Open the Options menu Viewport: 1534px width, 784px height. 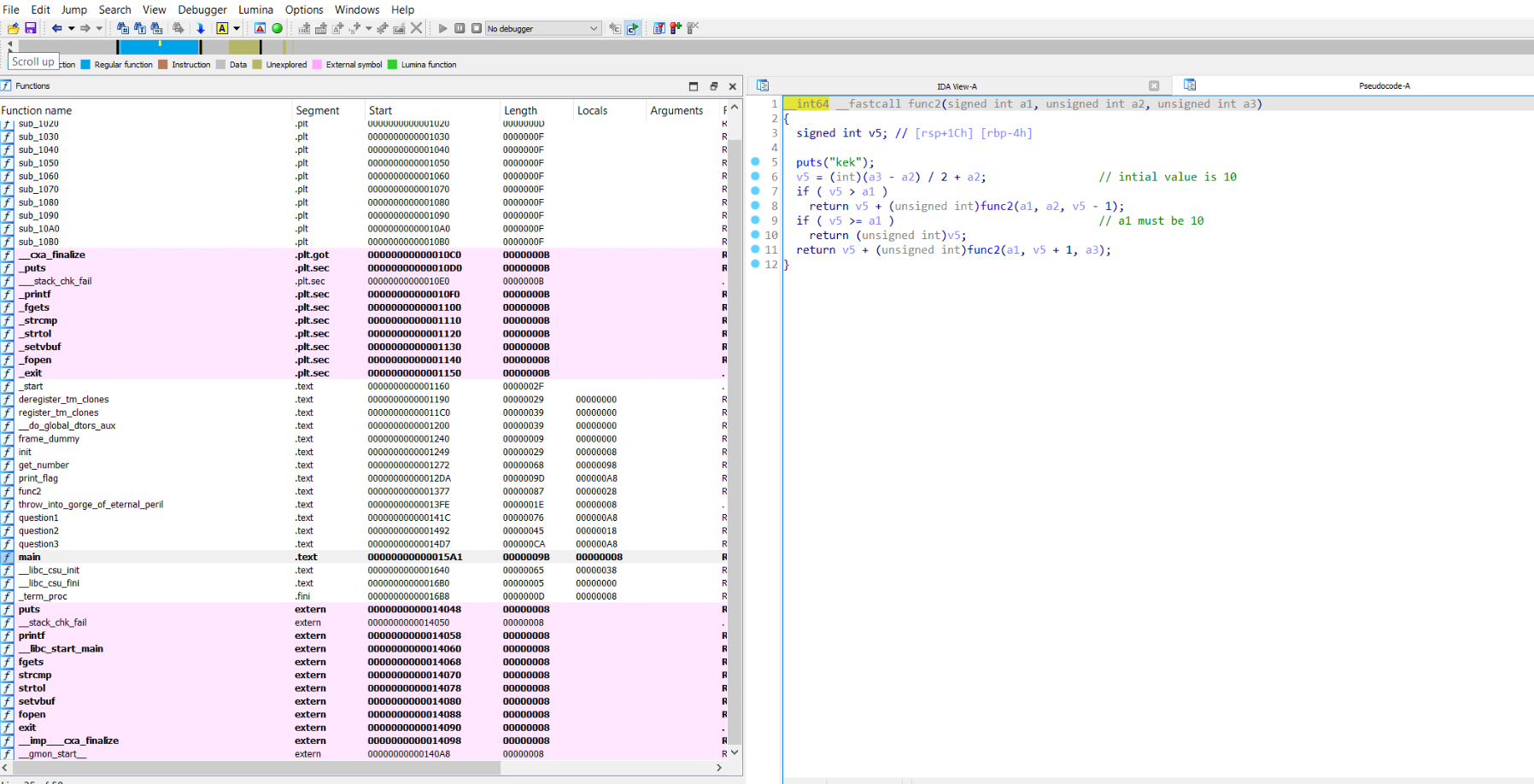pyautogui.click(x=304, y=9)
